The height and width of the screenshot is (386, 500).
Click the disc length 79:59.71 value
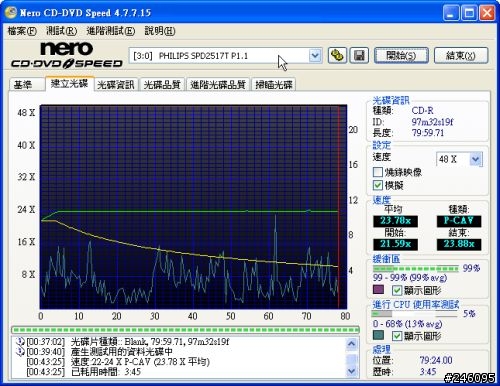click(428, 133)
